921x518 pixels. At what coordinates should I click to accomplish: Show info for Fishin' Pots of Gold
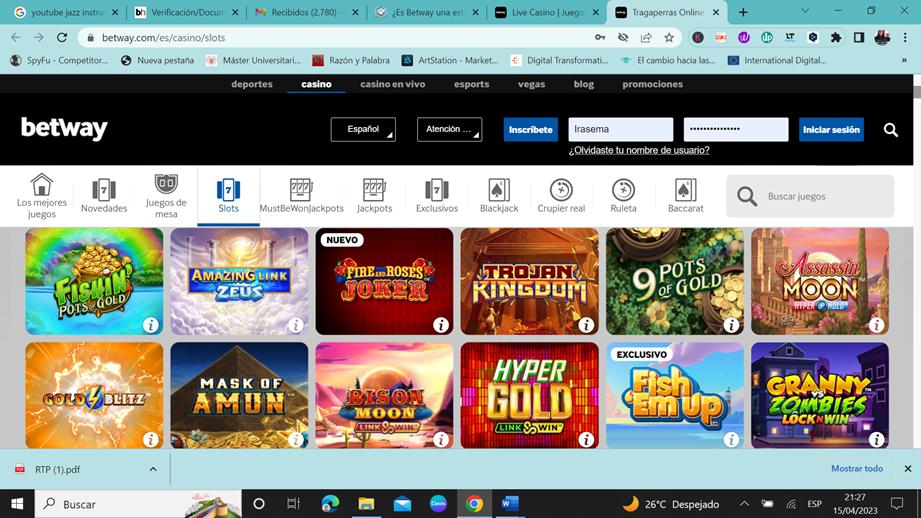(151, 325)
